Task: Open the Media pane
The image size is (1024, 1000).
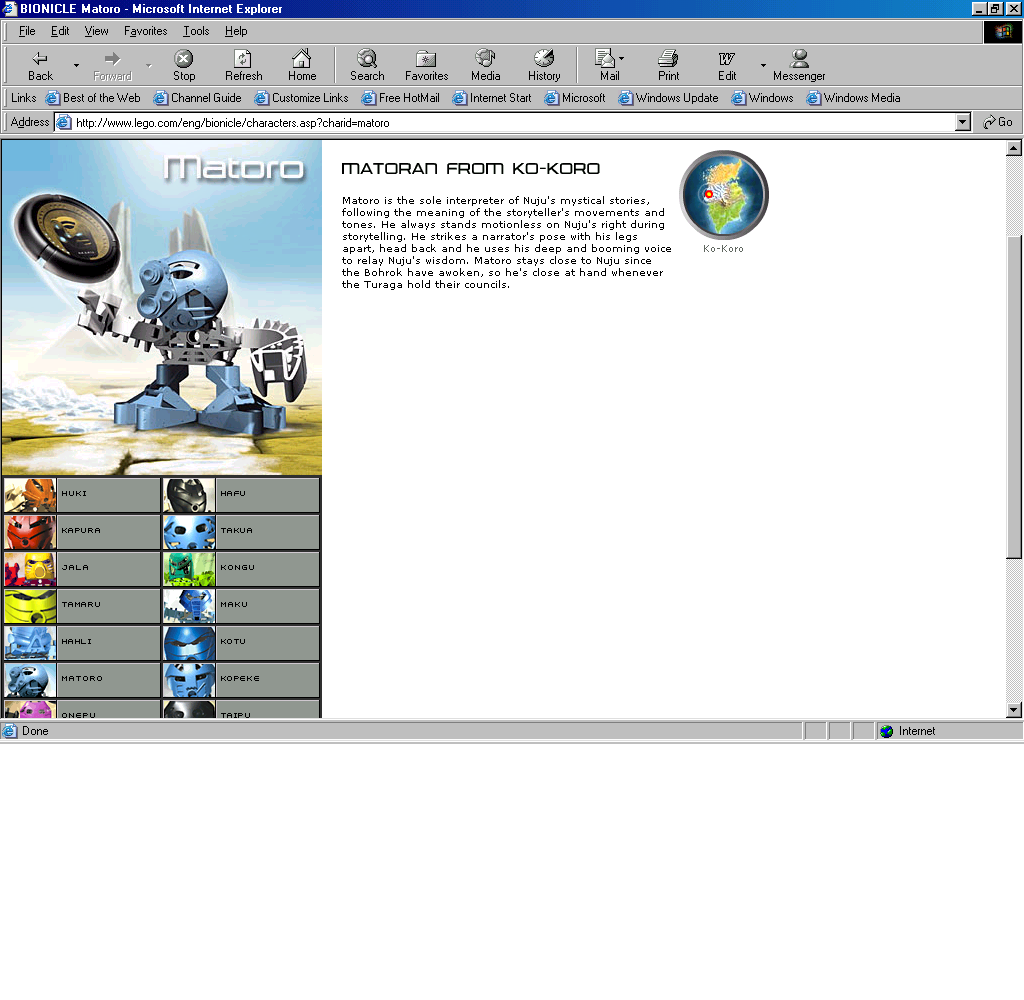Action: pyautogui.click(x=485, y=65)
